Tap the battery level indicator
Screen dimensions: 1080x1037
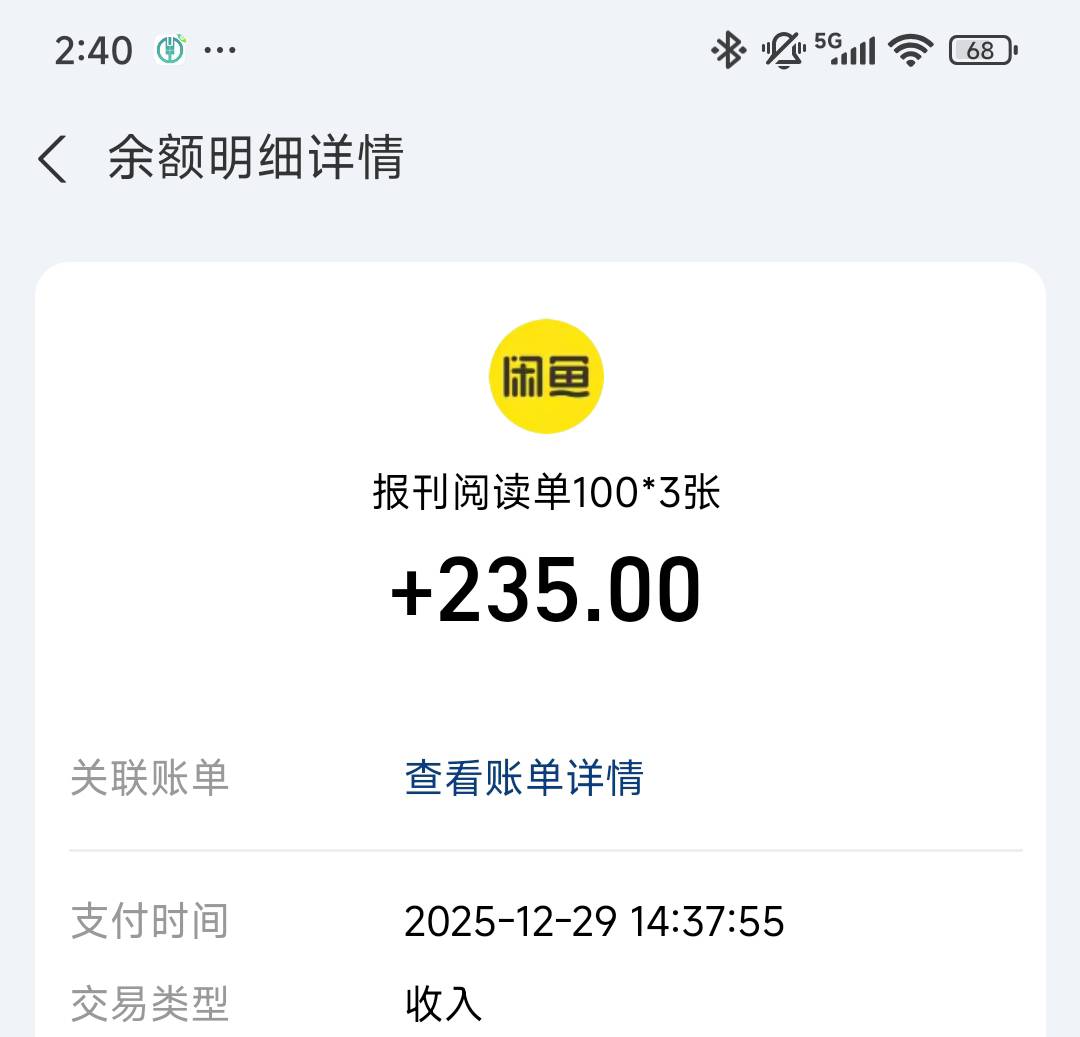coord(982,49)
